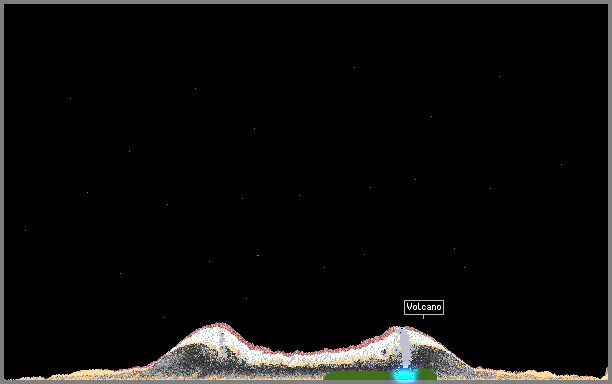Click green block left of the blue glow
This screenshot has height=384, width=612.
point(358,376)
